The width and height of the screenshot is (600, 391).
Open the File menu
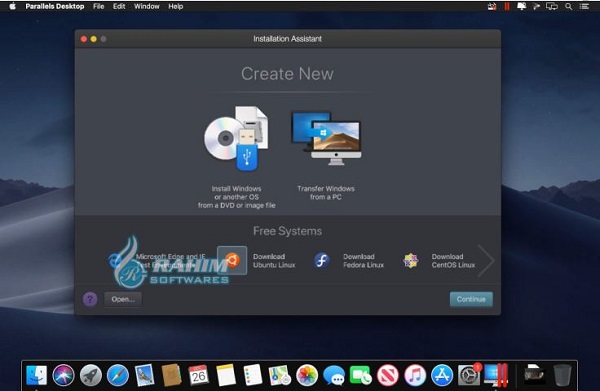[99, 7]
